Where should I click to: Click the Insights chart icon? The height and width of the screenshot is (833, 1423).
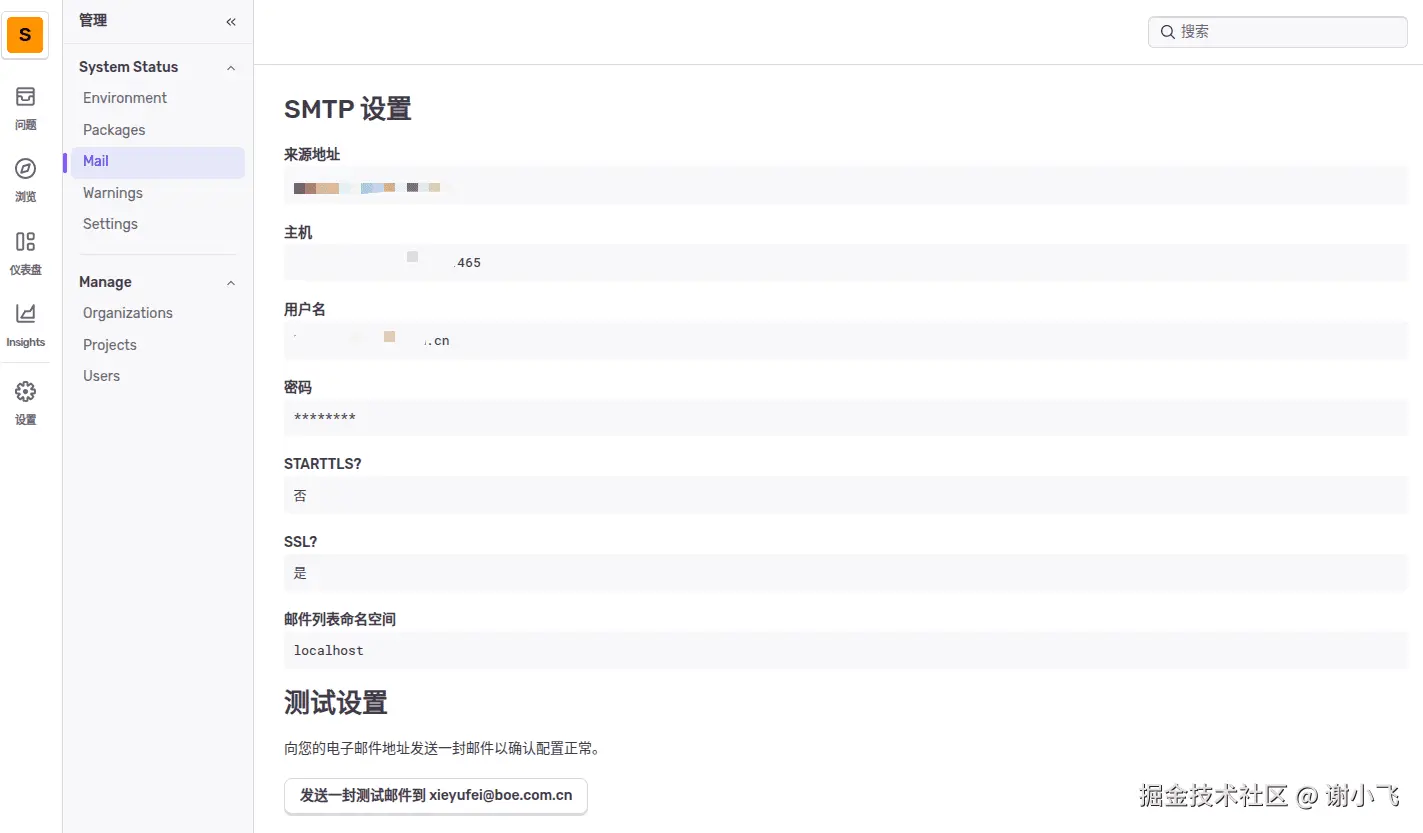click(x=25, y=318)
